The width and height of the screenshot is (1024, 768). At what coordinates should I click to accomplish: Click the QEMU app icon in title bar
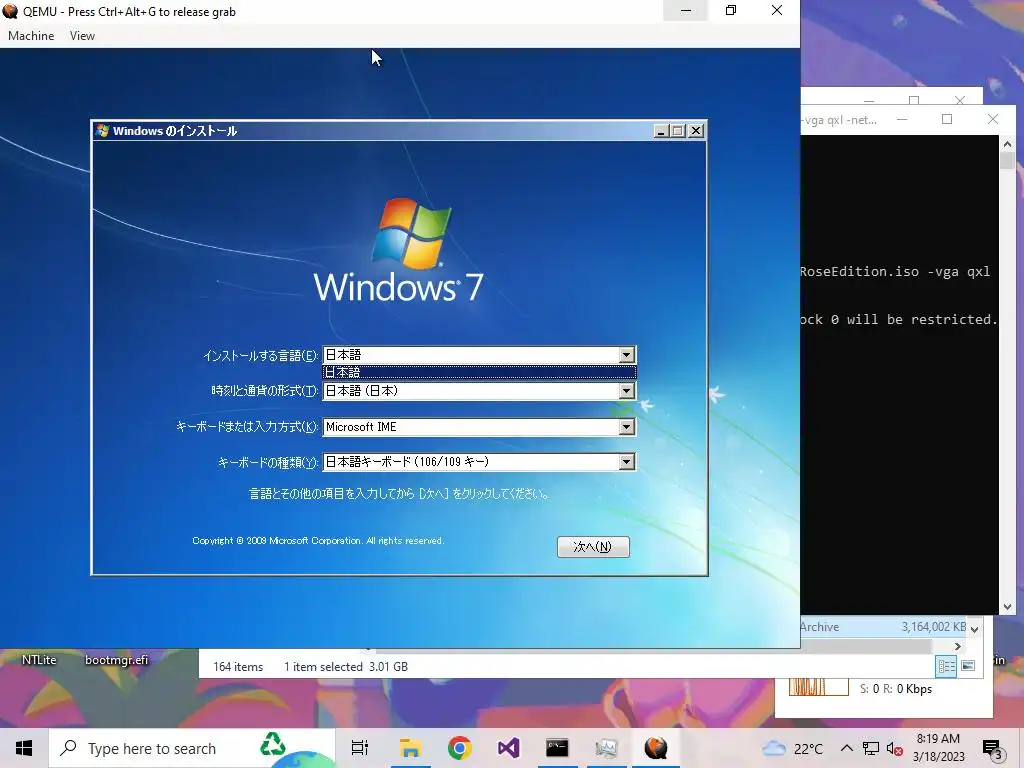point(10,11)
